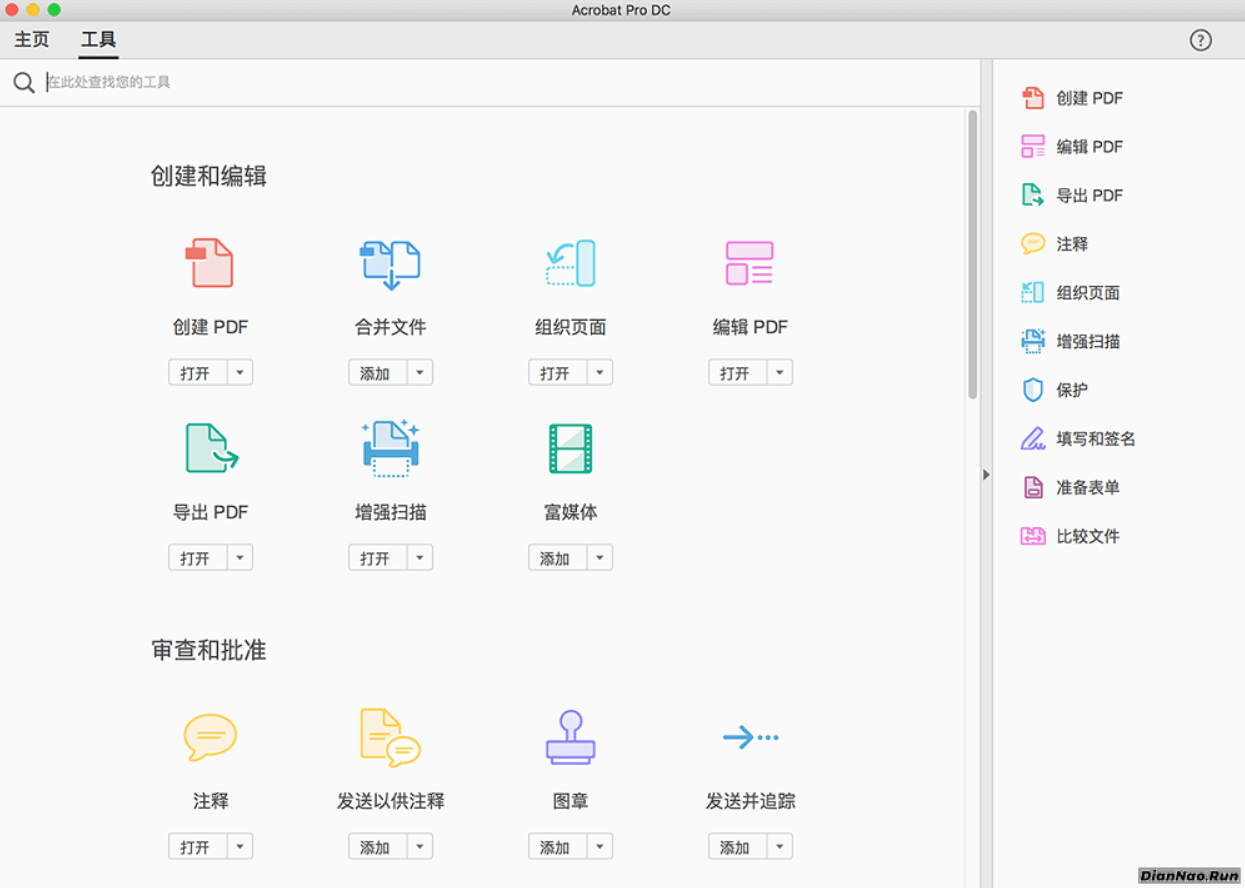Expand dropdown arrow next to 图章 添加
This screenshot has height=888, width=1245.
tap(600, 847)
